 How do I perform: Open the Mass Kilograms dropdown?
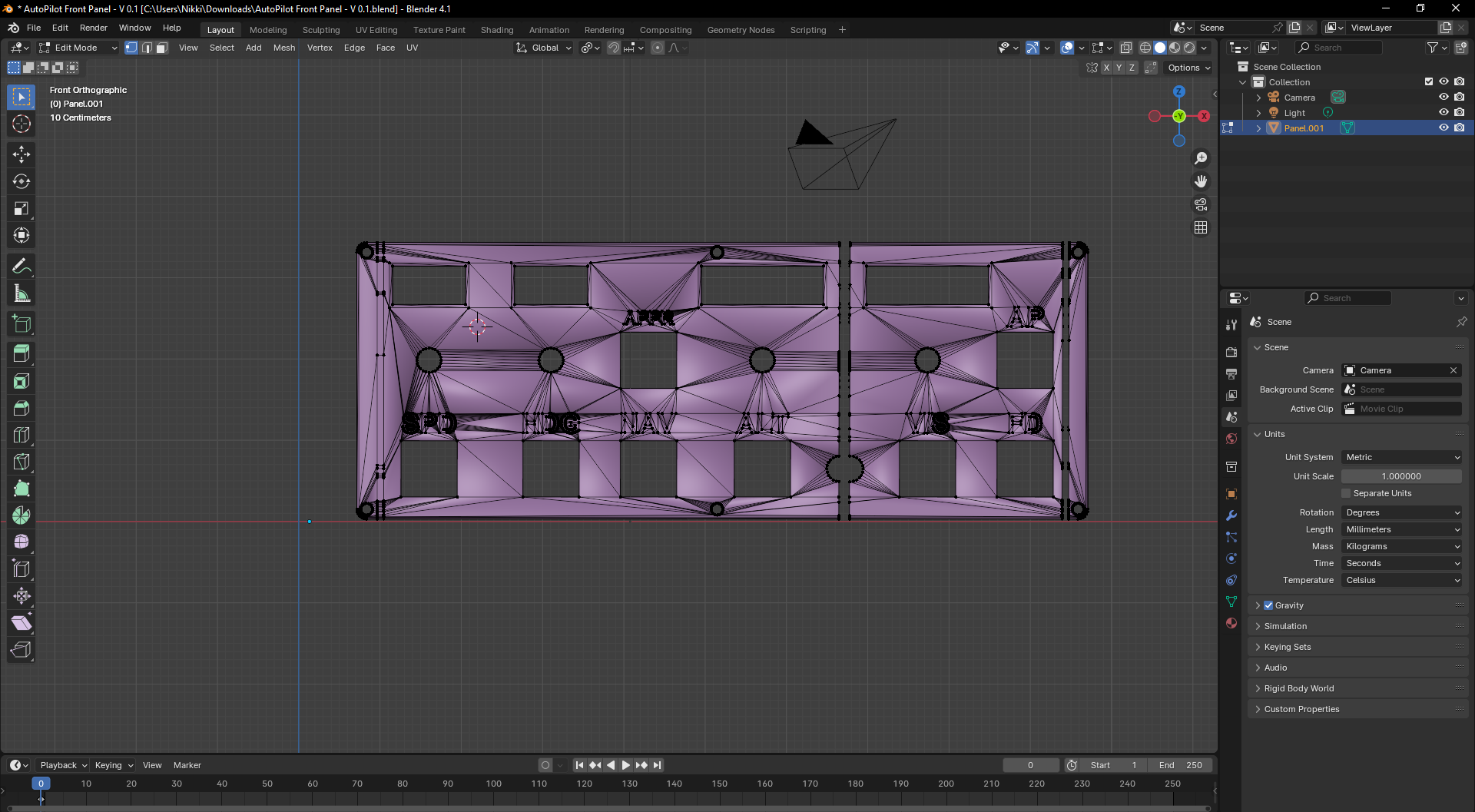tap(1401, 546)
